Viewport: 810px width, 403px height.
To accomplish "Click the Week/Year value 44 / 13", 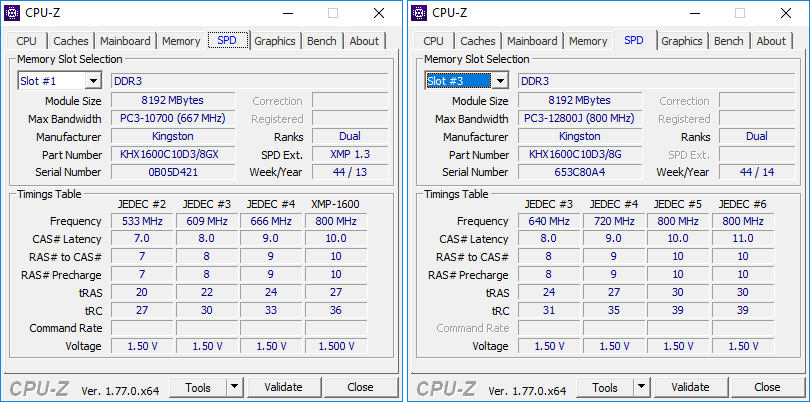I will [350, 172].
